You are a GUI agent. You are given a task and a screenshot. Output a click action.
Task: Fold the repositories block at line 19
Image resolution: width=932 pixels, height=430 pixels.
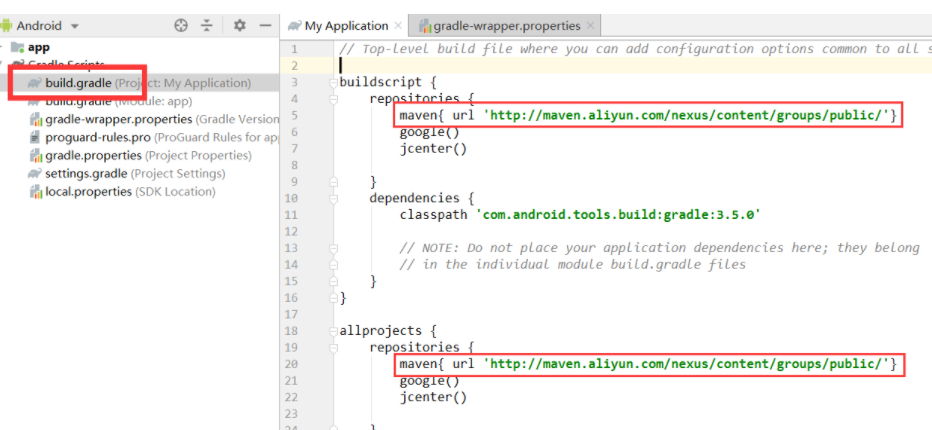333,347
